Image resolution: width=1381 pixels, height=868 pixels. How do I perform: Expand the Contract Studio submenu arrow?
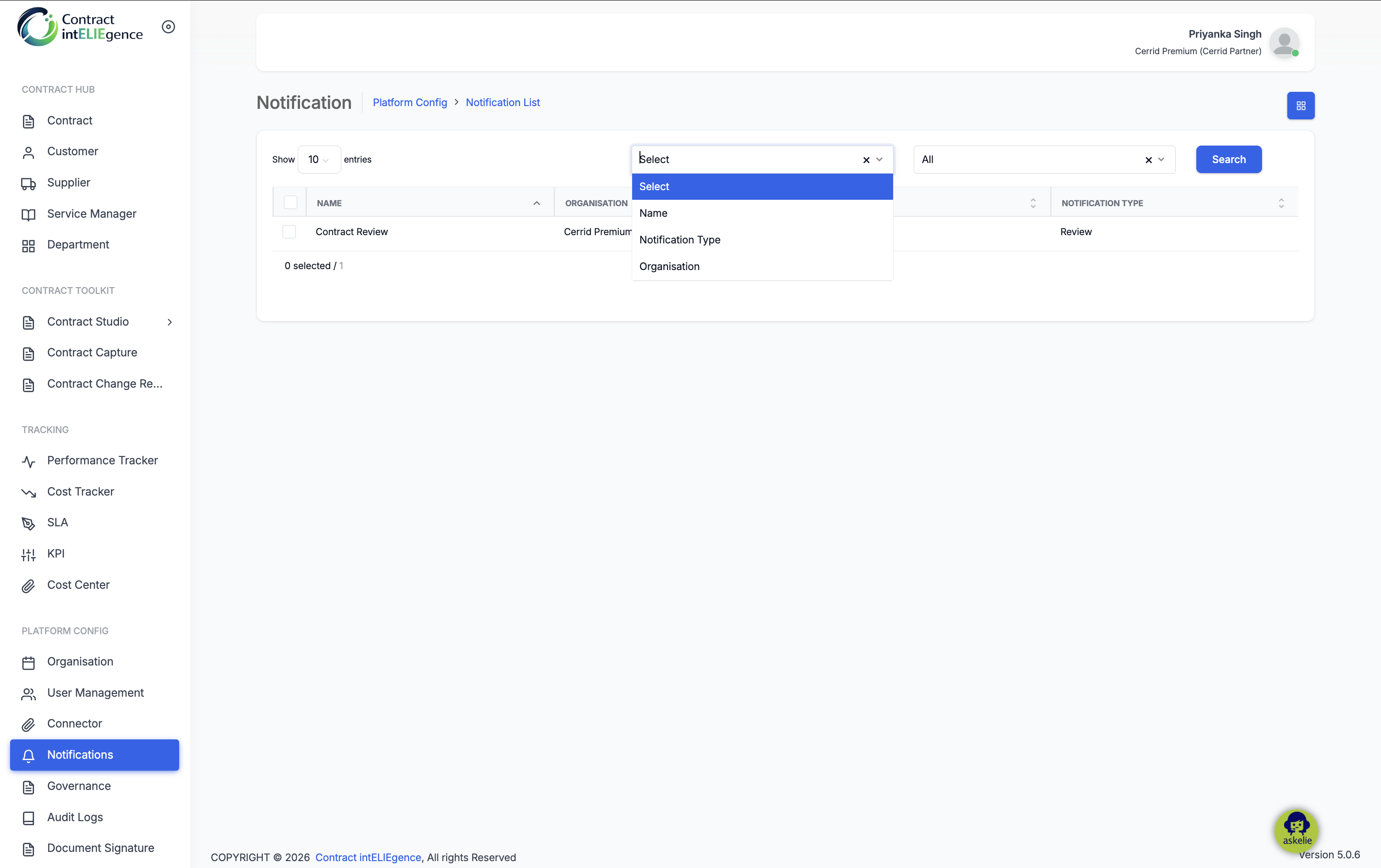pyautogui.click(x=170, y=322)
